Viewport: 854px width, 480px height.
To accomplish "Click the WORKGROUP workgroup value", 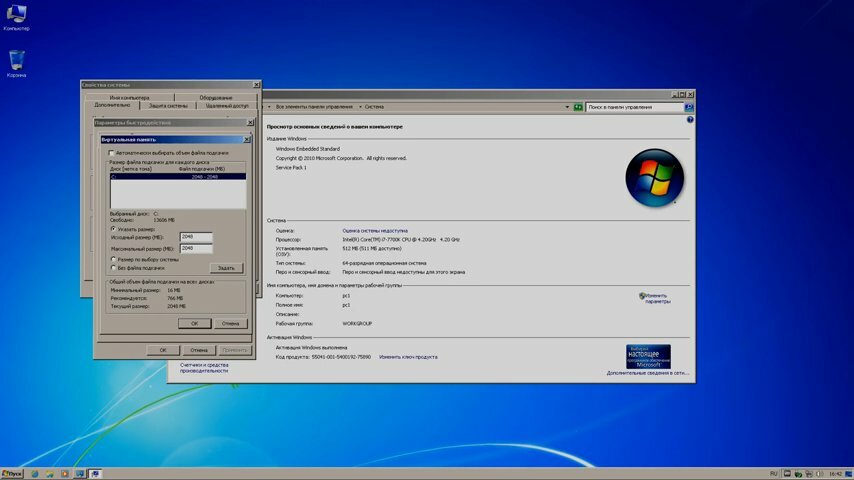I will coord(357,324).
